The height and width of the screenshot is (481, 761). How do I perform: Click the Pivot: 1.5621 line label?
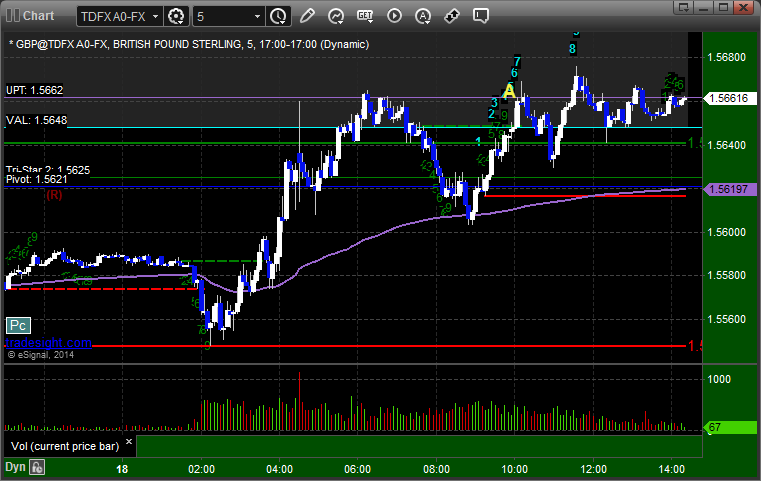tap(36, 180)
